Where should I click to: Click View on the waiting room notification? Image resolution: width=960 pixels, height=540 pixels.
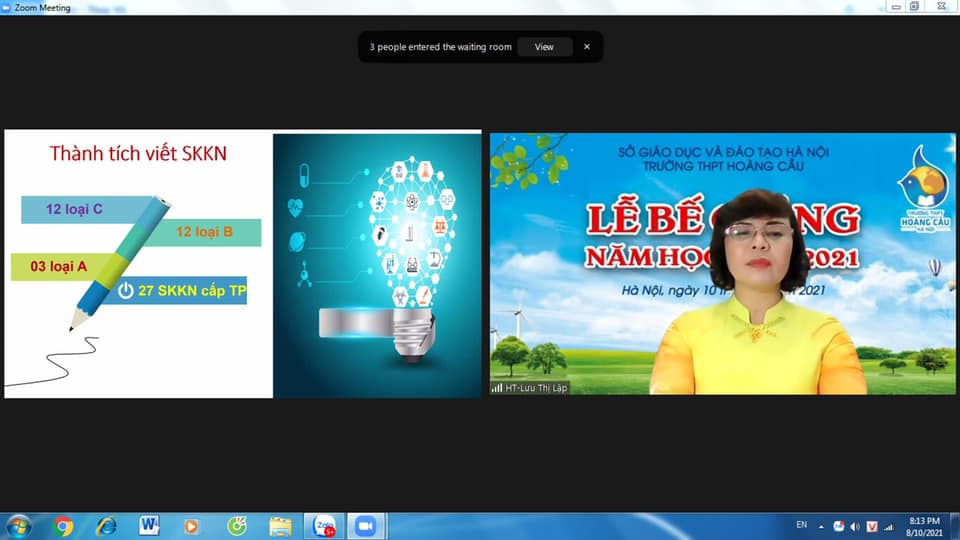click(x=544, y=47)
